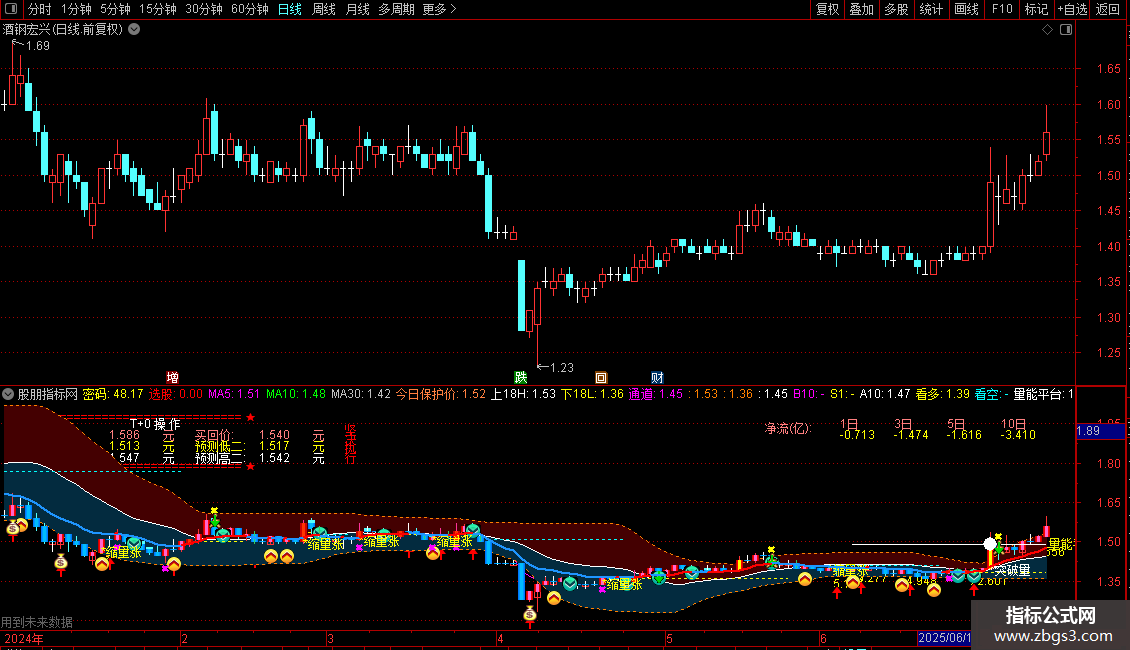Click the 统计 statistics button
Image resolution: width=1130 pixels, height=650 pixels.
point(931,9)
